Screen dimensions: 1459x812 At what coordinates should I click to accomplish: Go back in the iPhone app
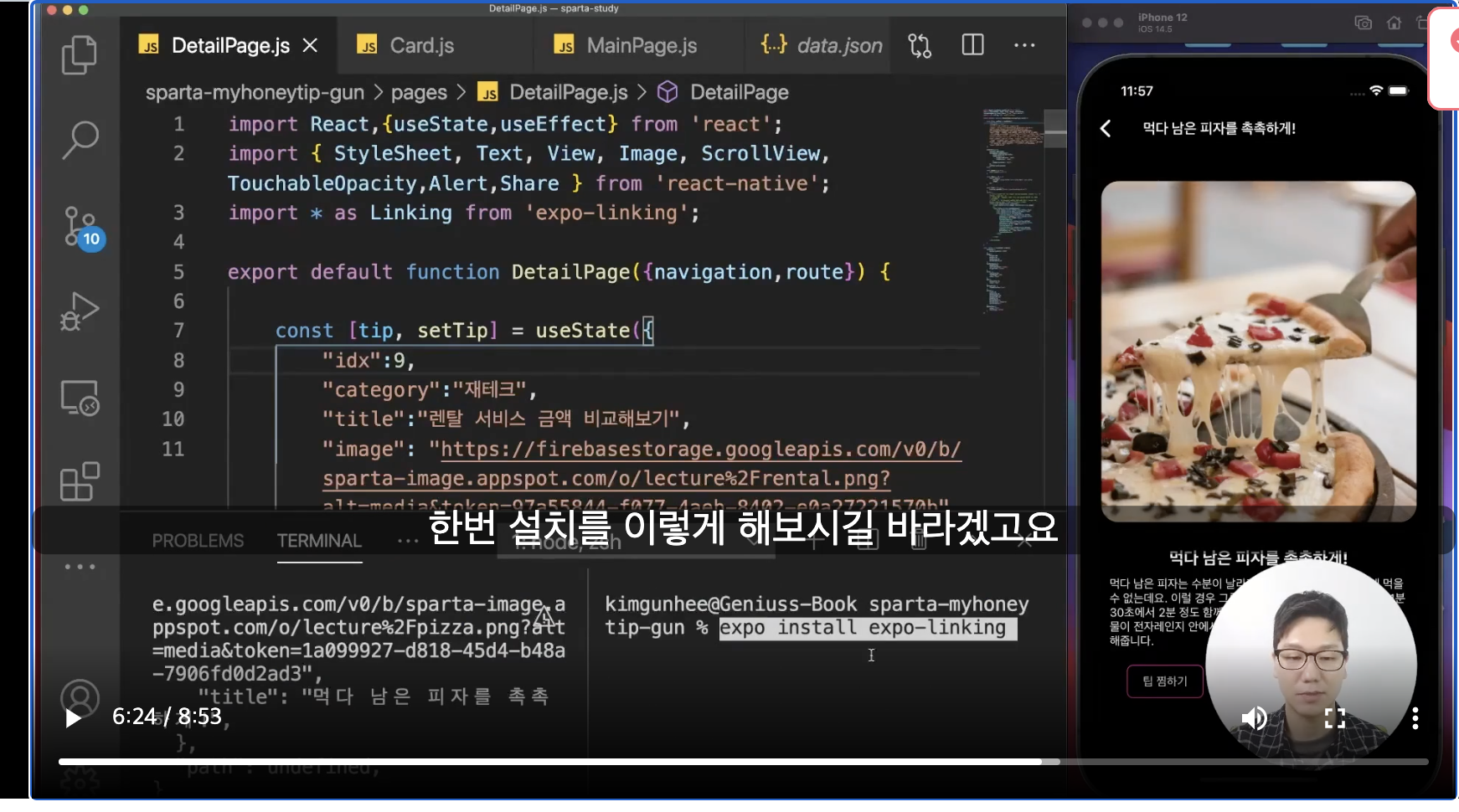point(1106,128)
